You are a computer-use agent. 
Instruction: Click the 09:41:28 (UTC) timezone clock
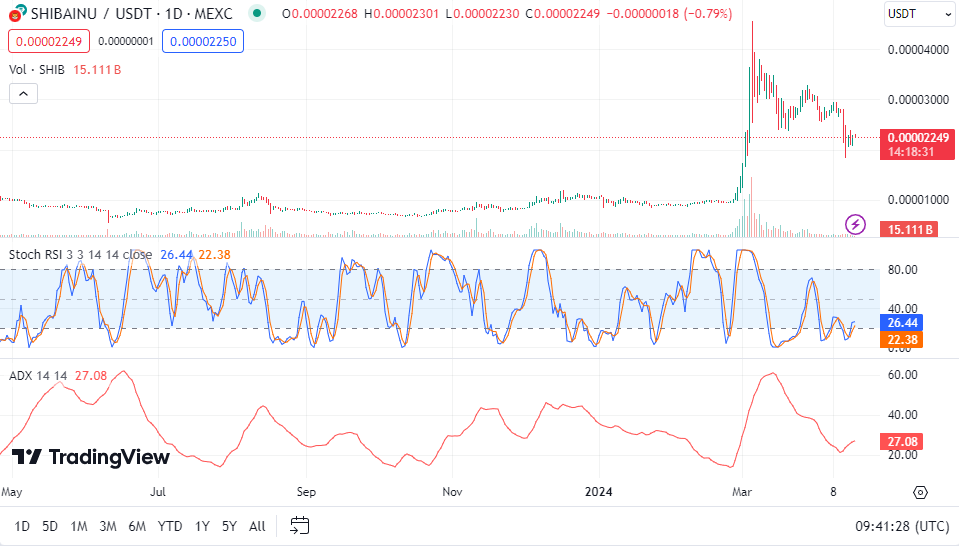tap(902, 526)
